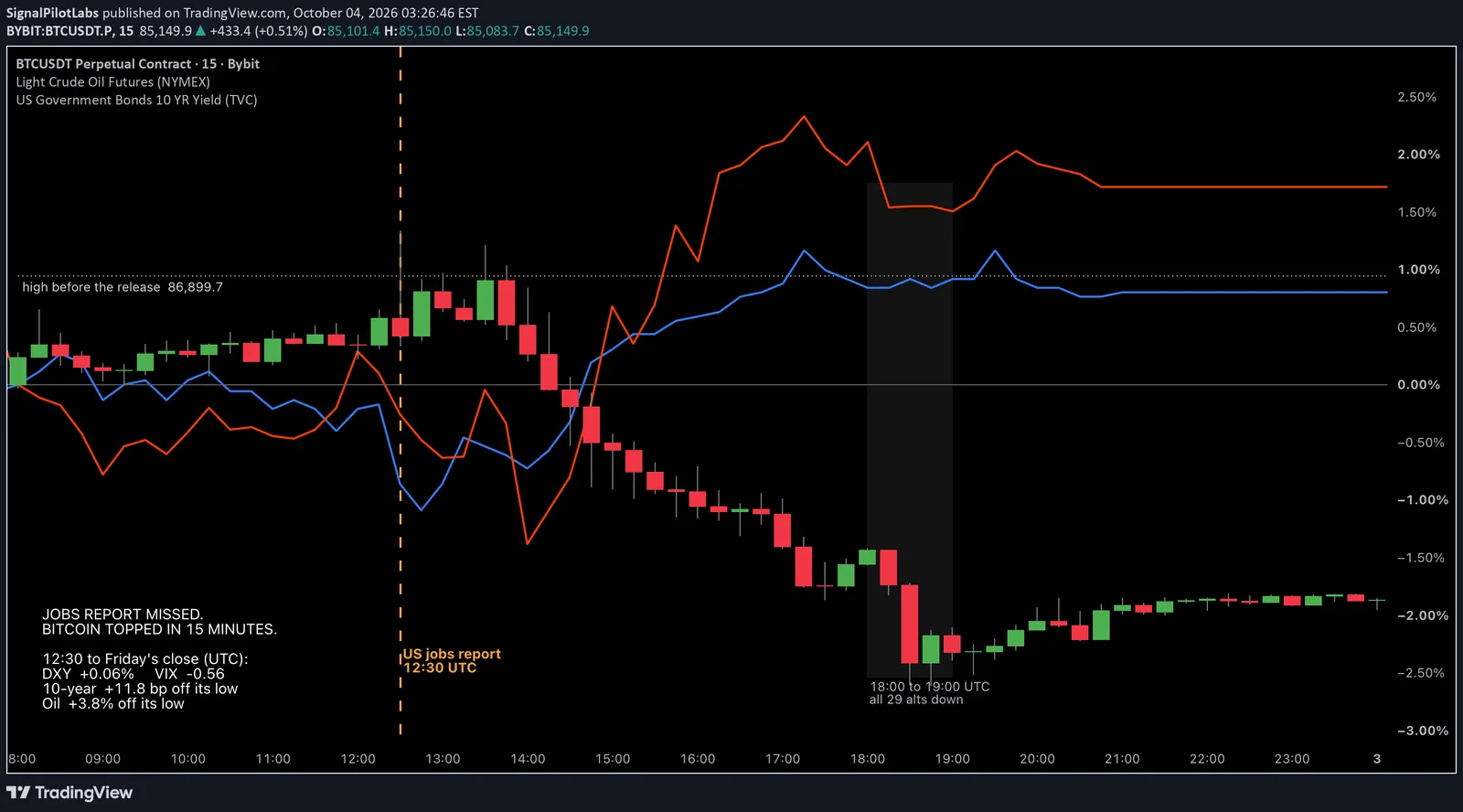The height and width of the screenshot is (812, 1463).
Task: Click the closing price value C:85,149.9
Action: click(x=556, y=31)
